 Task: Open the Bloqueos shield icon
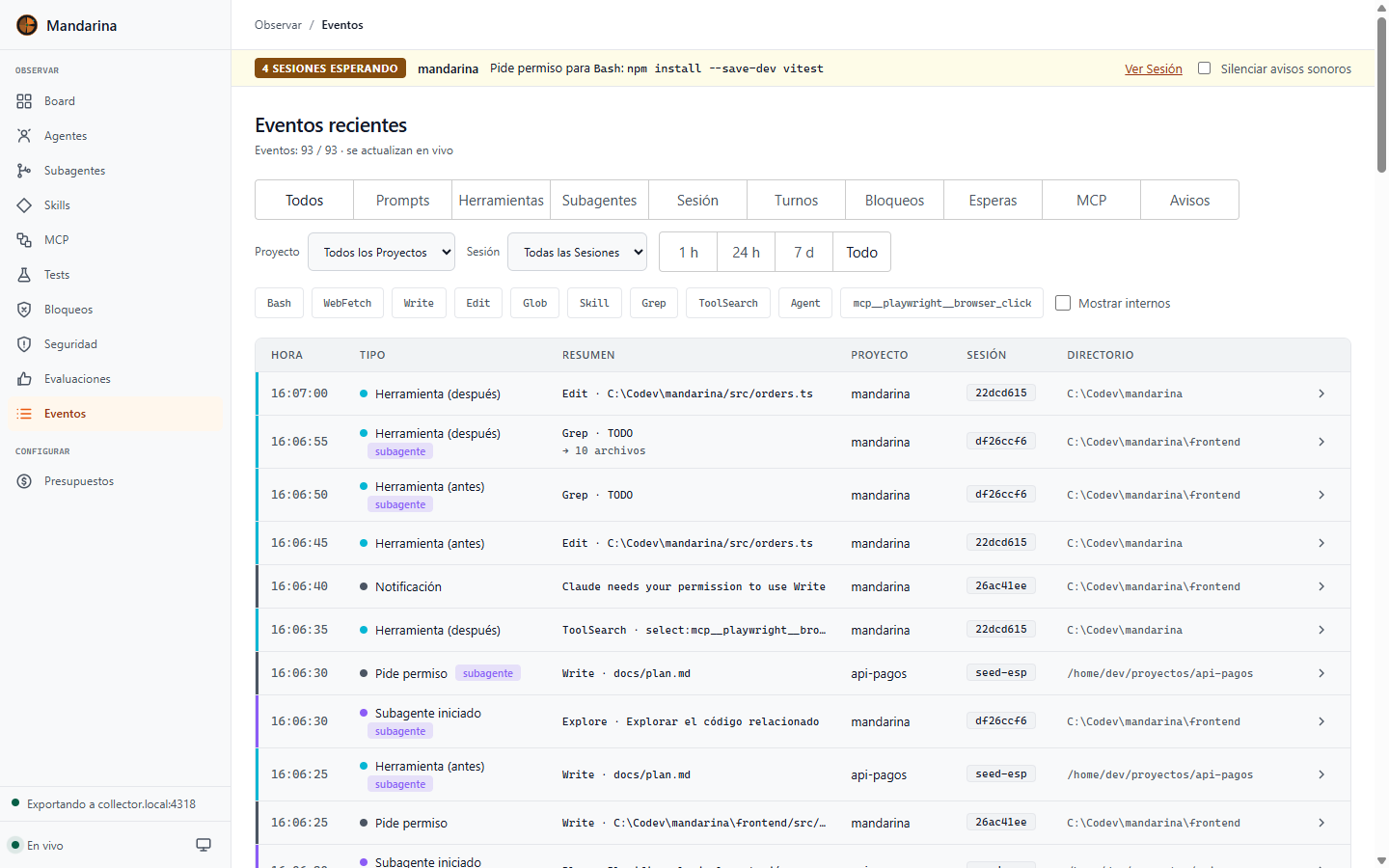(24, 310)
